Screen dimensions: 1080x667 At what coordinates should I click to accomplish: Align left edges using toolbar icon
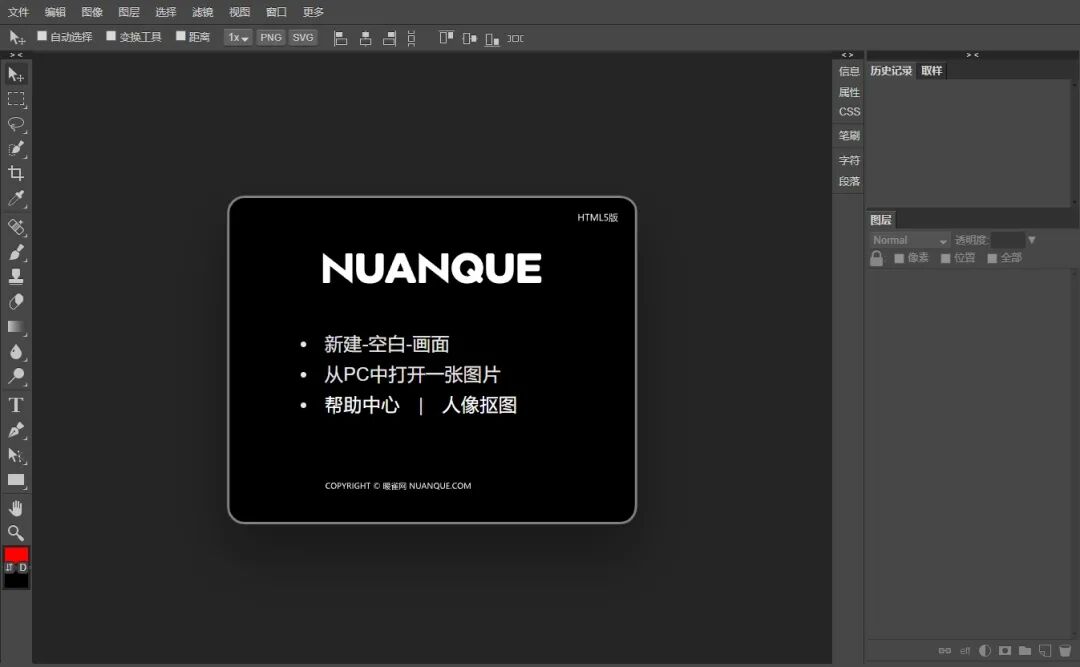[340, 38]
